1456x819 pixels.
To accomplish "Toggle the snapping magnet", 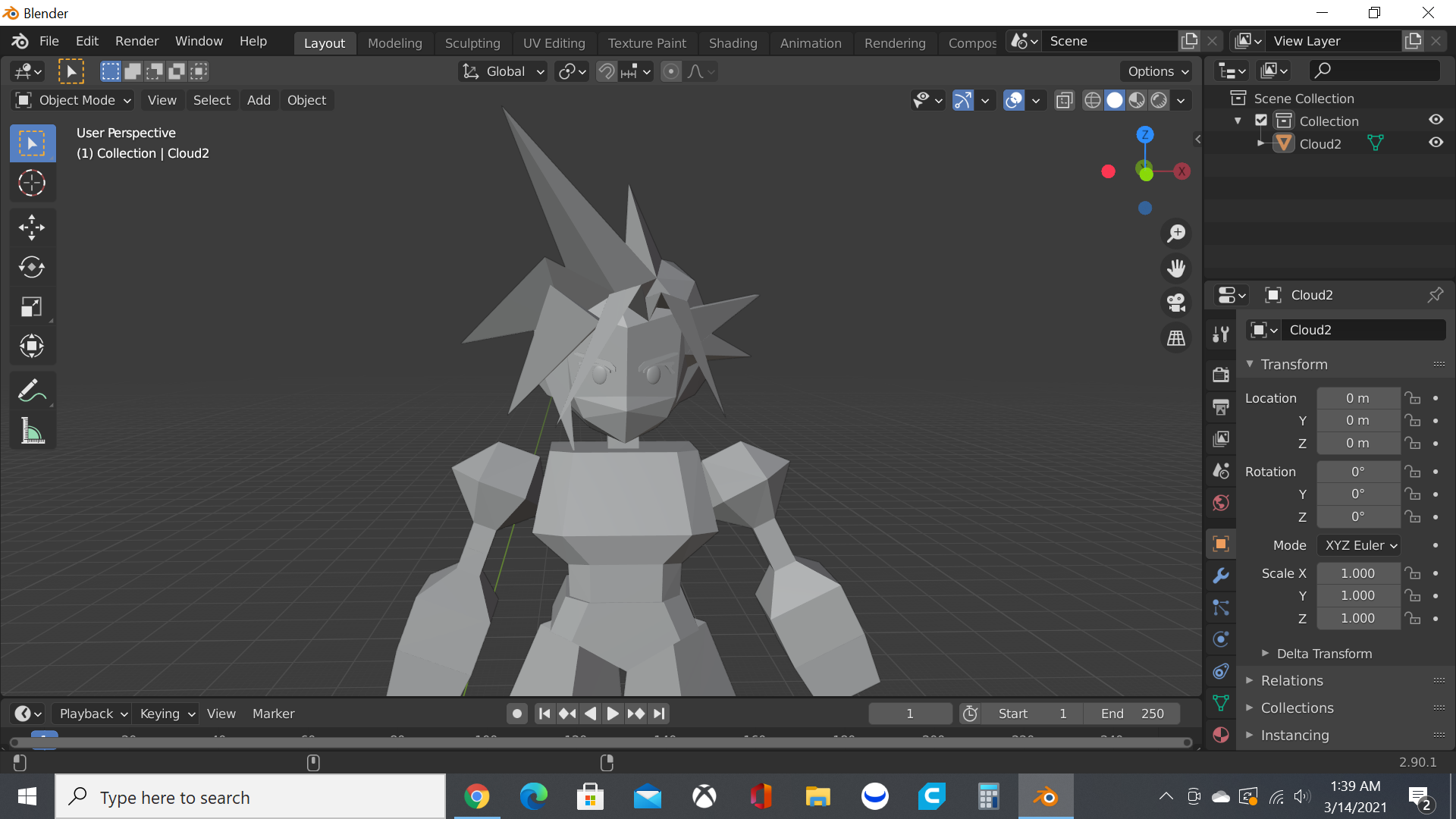I will pyautogui.click(x=606, y=71).
